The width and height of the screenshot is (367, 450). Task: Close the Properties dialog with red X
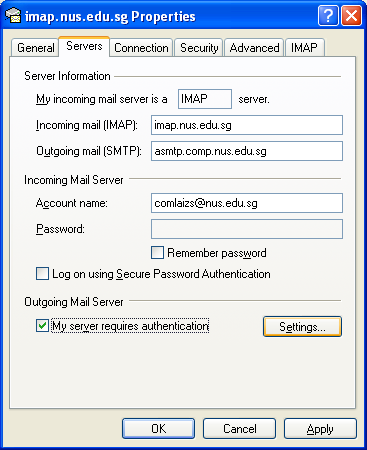coord(351,16)
